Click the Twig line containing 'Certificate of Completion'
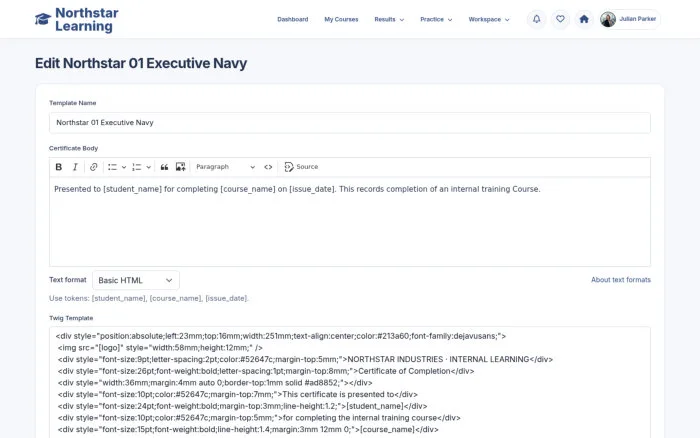The height and width of the screenshot is (438, 700). coord(266,371)
